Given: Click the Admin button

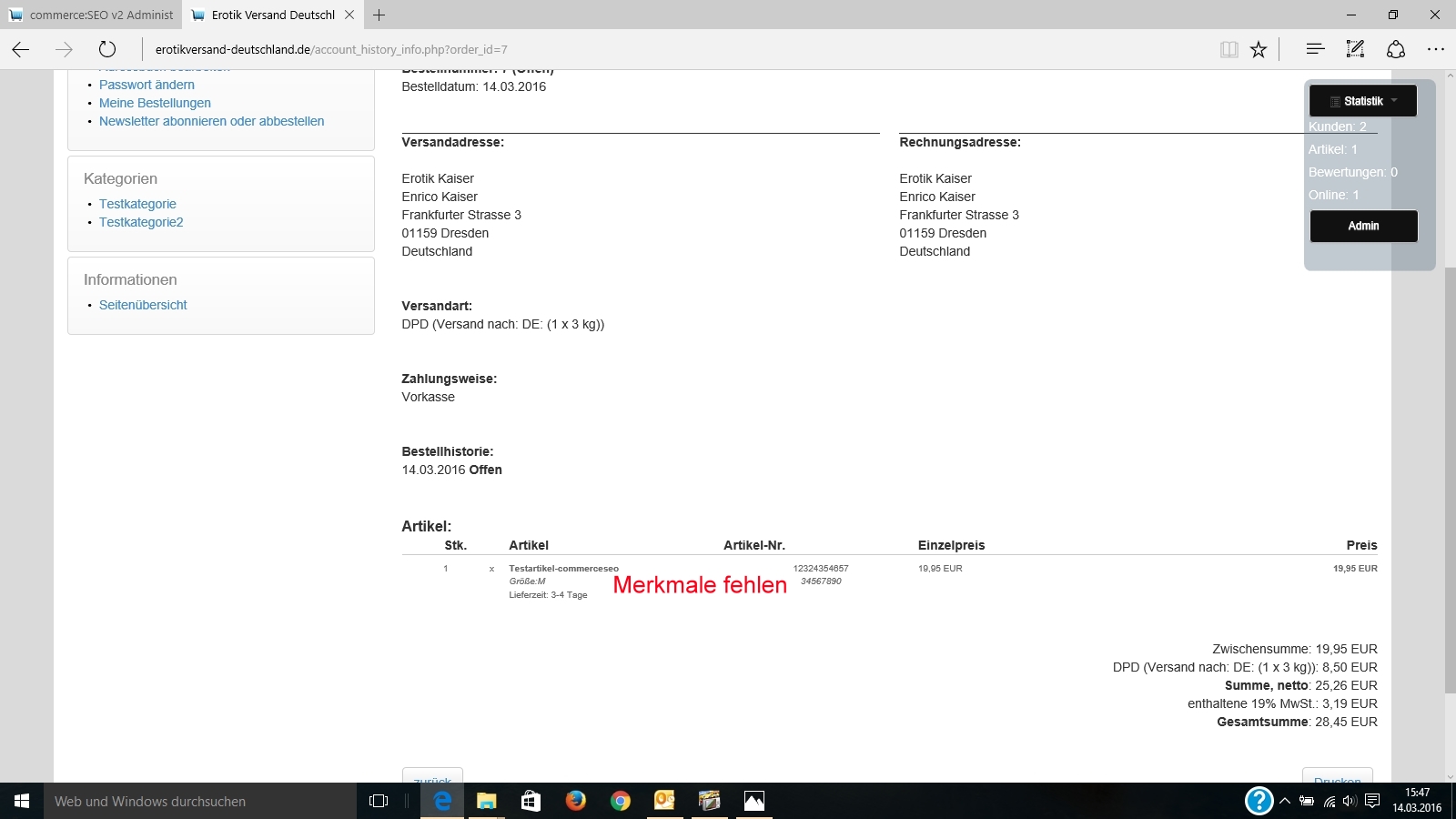Looking at the screenshot, I should 1363,226.
